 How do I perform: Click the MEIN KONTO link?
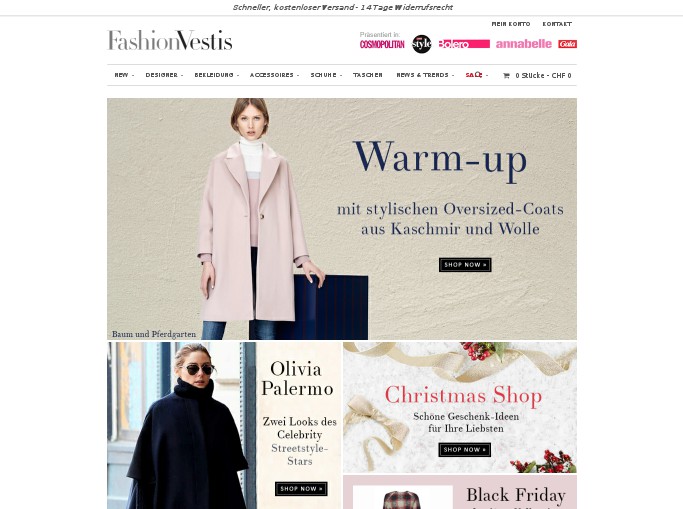point(511,24)
